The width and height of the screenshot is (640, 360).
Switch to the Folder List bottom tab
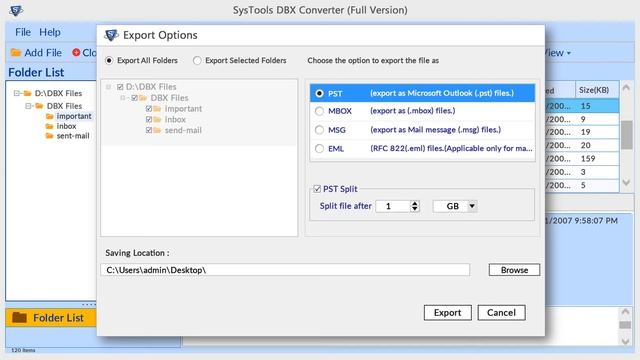coord(51,318)
